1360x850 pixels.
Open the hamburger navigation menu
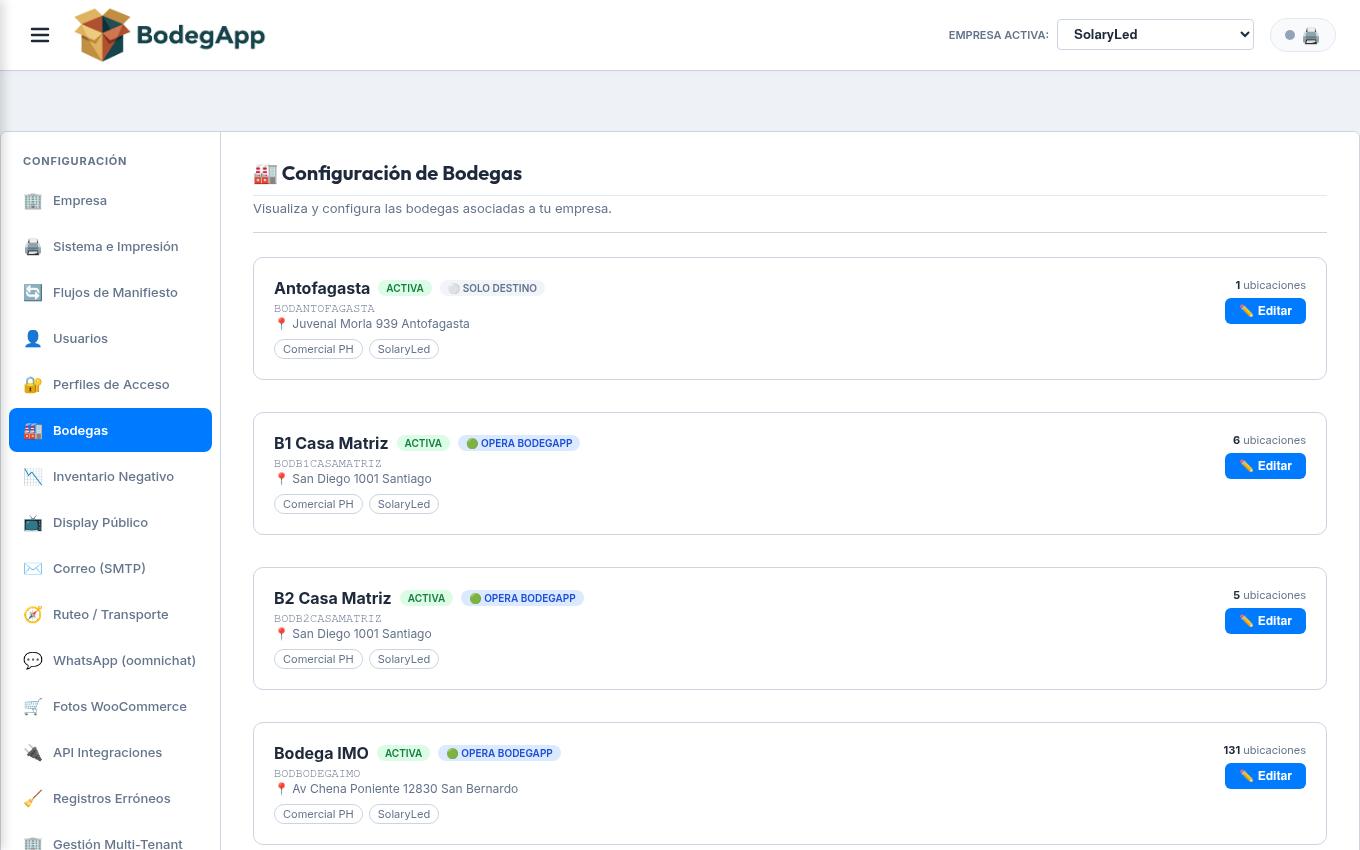pyautogui.click(x=40, y=35)
